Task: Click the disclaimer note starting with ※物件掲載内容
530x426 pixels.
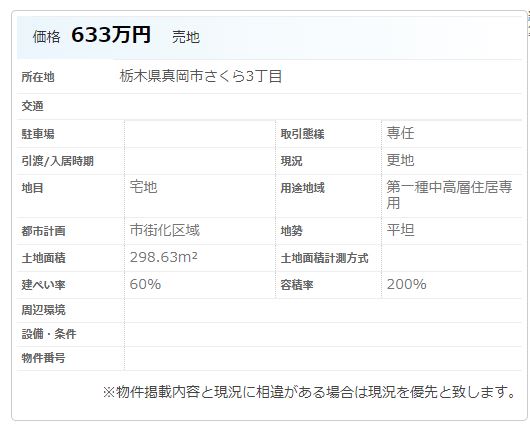Action: point(309,392)
